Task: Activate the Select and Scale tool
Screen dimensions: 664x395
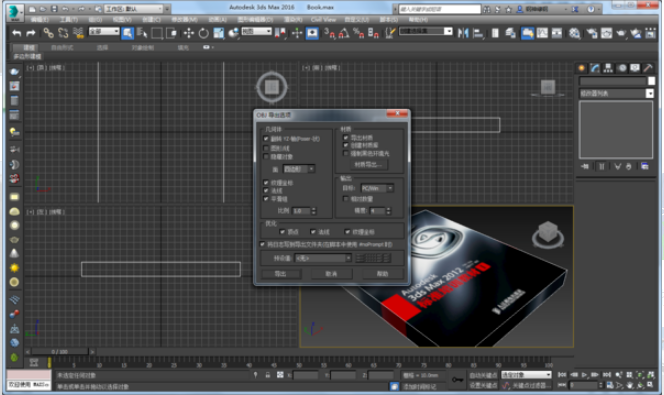Action: click(x=219, y=33)
